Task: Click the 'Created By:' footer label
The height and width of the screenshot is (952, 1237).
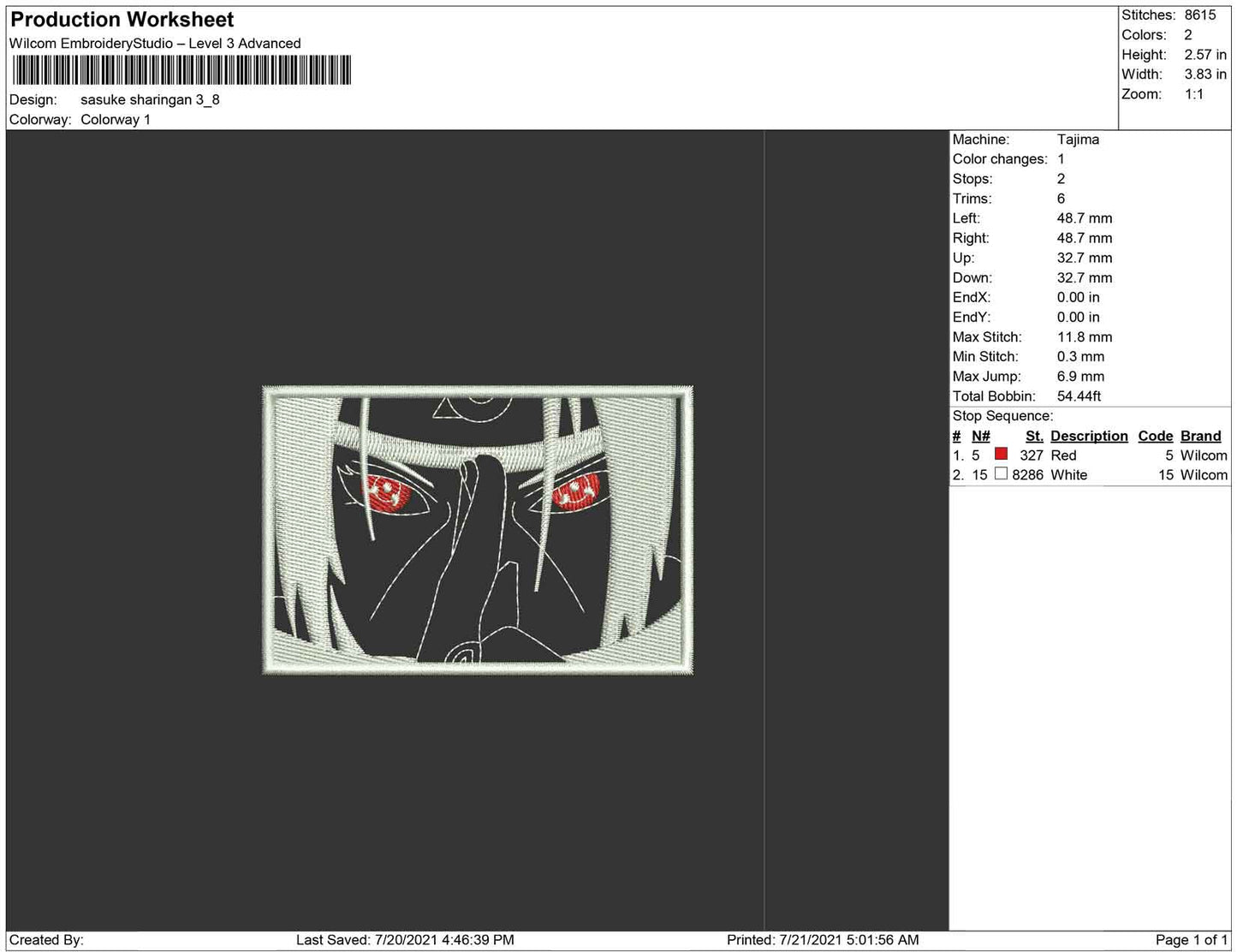Action: pyautogui.click(x=46, y=940)
